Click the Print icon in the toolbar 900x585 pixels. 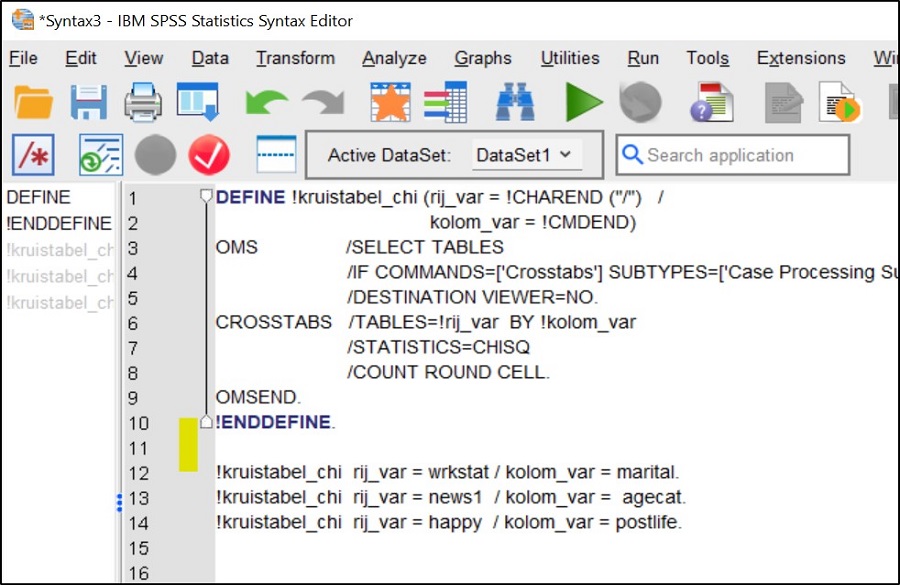coord(143,102)
